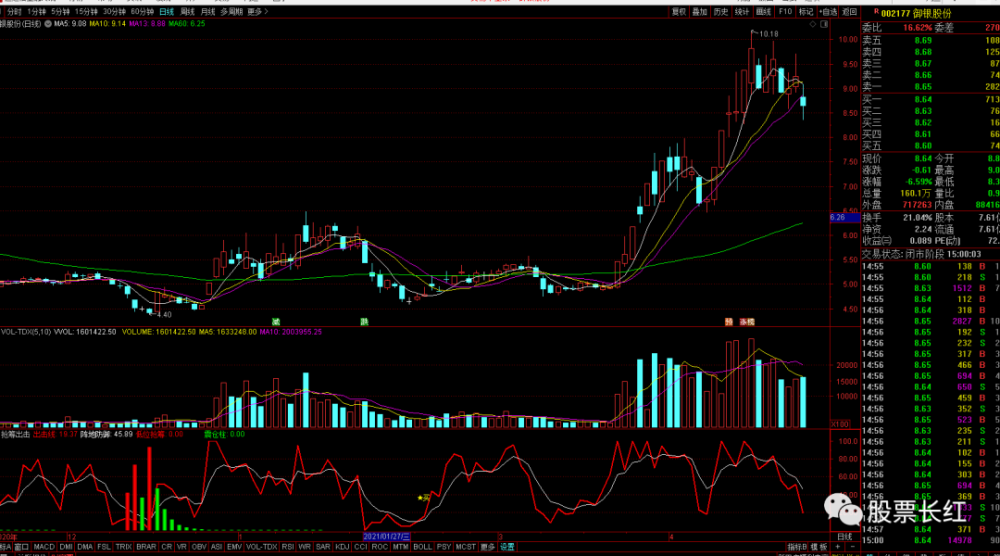Click the 画线 draw line button
The image size is (1000, 556).
coord(763,11)
